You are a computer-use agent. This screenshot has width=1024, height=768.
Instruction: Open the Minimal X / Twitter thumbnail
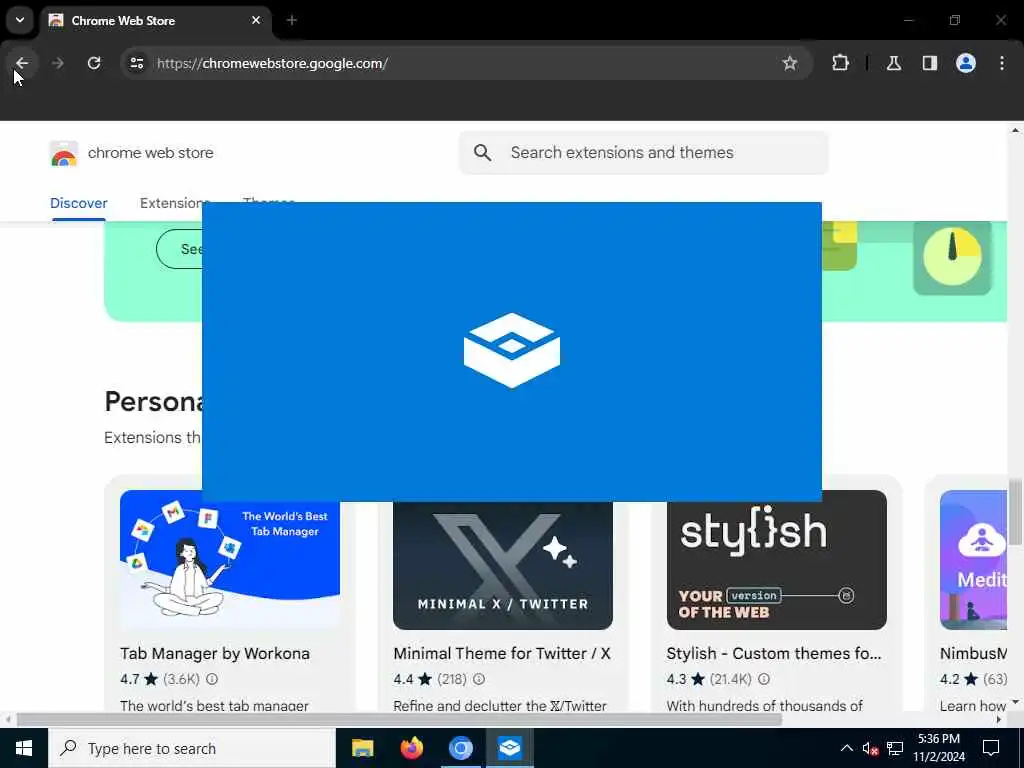pyautogui.click(x=503, y=566)
